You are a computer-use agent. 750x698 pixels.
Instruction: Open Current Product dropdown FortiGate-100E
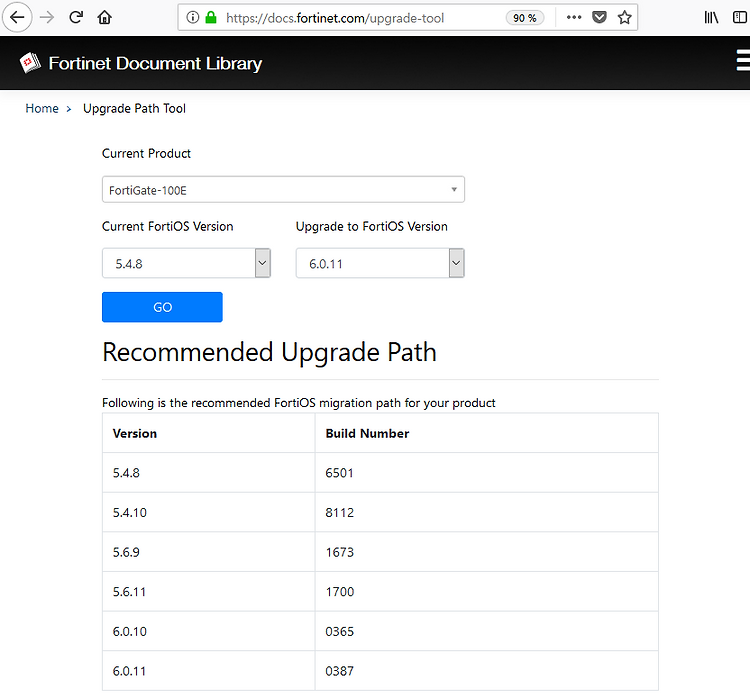click(283, 190)
